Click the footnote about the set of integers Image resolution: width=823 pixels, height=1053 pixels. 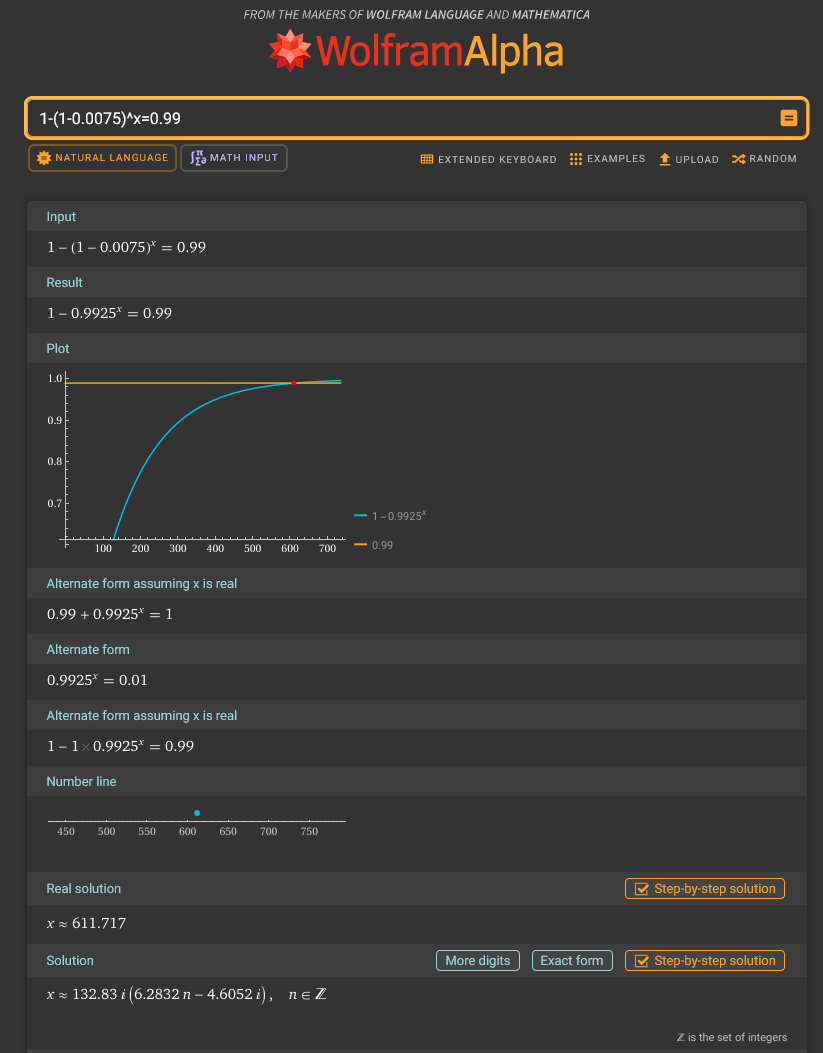(x=732, y=1038)
